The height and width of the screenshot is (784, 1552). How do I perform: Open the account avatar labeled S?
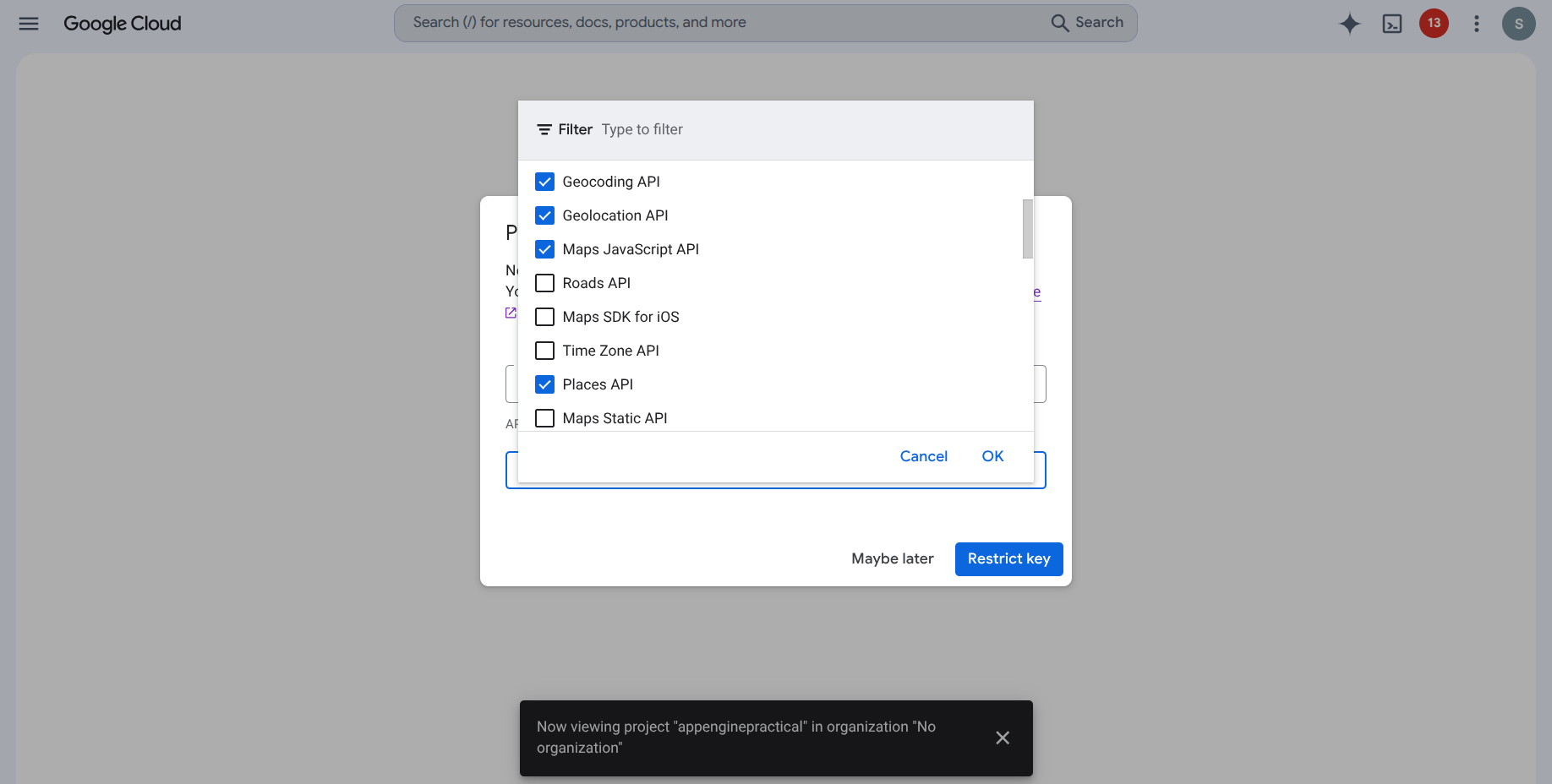(x=1519, y=24)
